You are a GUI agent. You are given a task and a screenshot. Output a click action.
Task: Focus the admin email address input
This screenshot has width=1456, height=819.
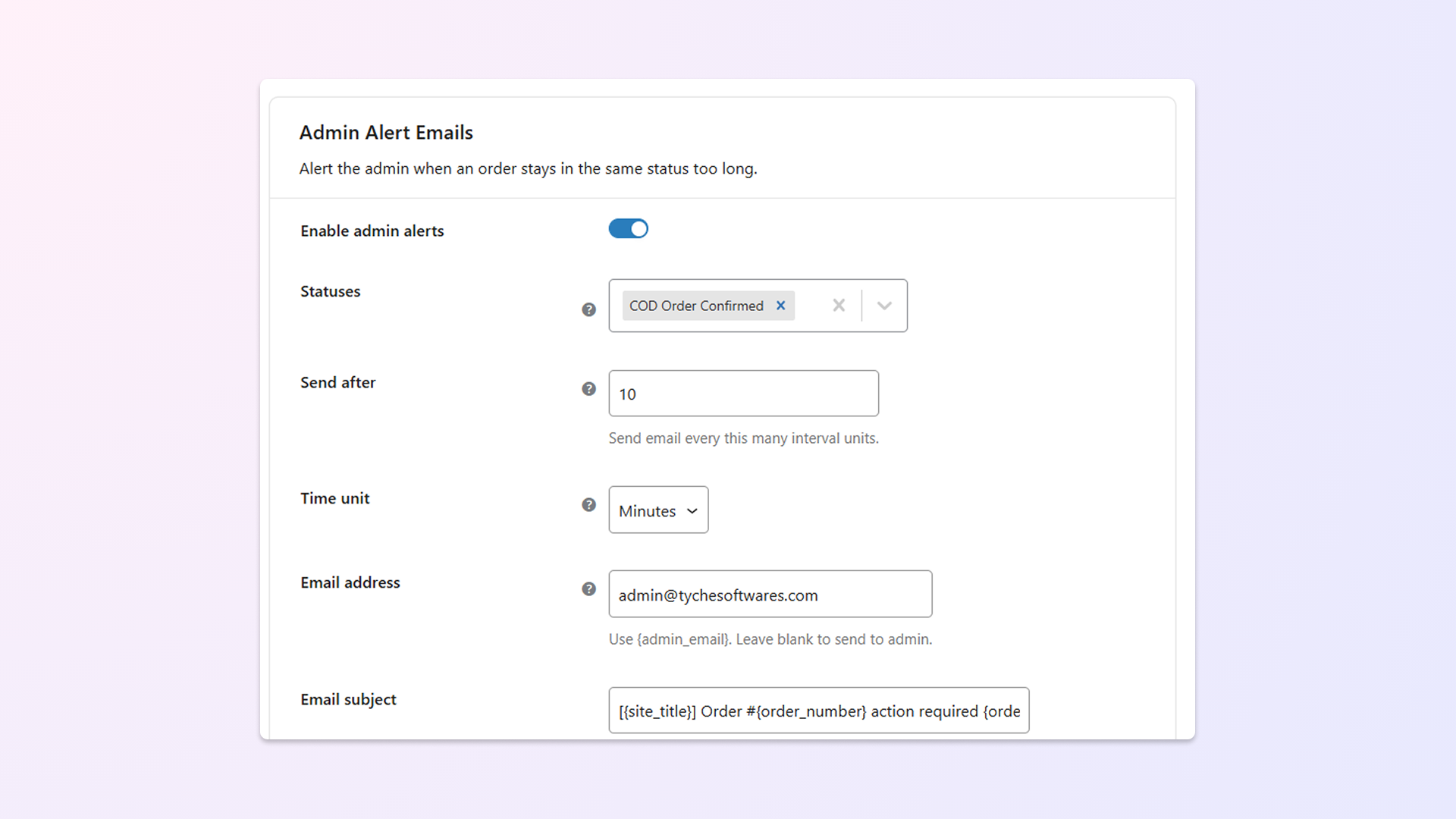[770, 595]
